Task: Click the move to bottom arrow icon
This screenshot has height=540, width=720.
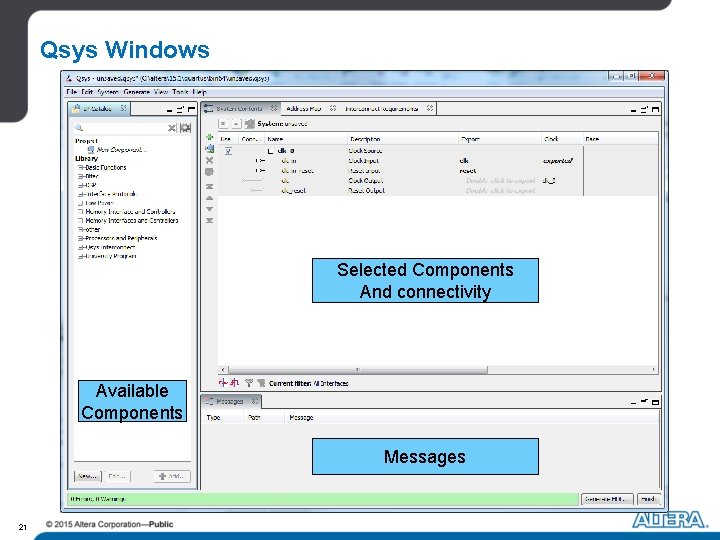Action: click(209, 220)
